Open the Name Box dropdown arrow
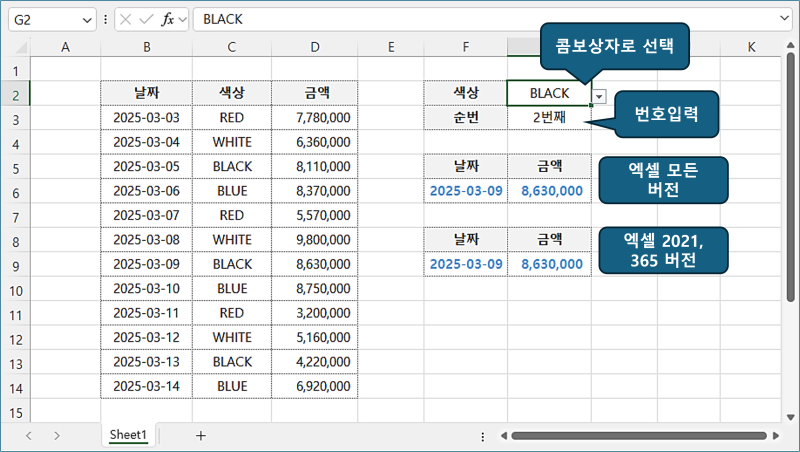Screen dimensions: 800x452 click(86, 19)
